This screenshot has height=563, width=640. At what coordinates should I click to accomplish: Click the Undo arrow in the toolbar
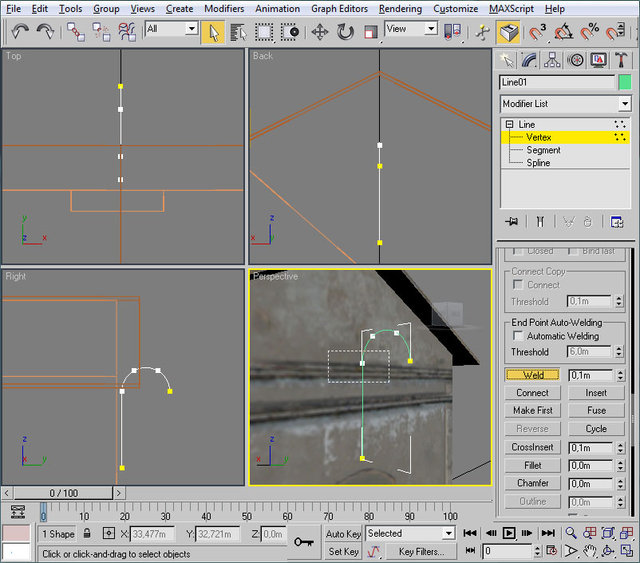tap(20, 31)
